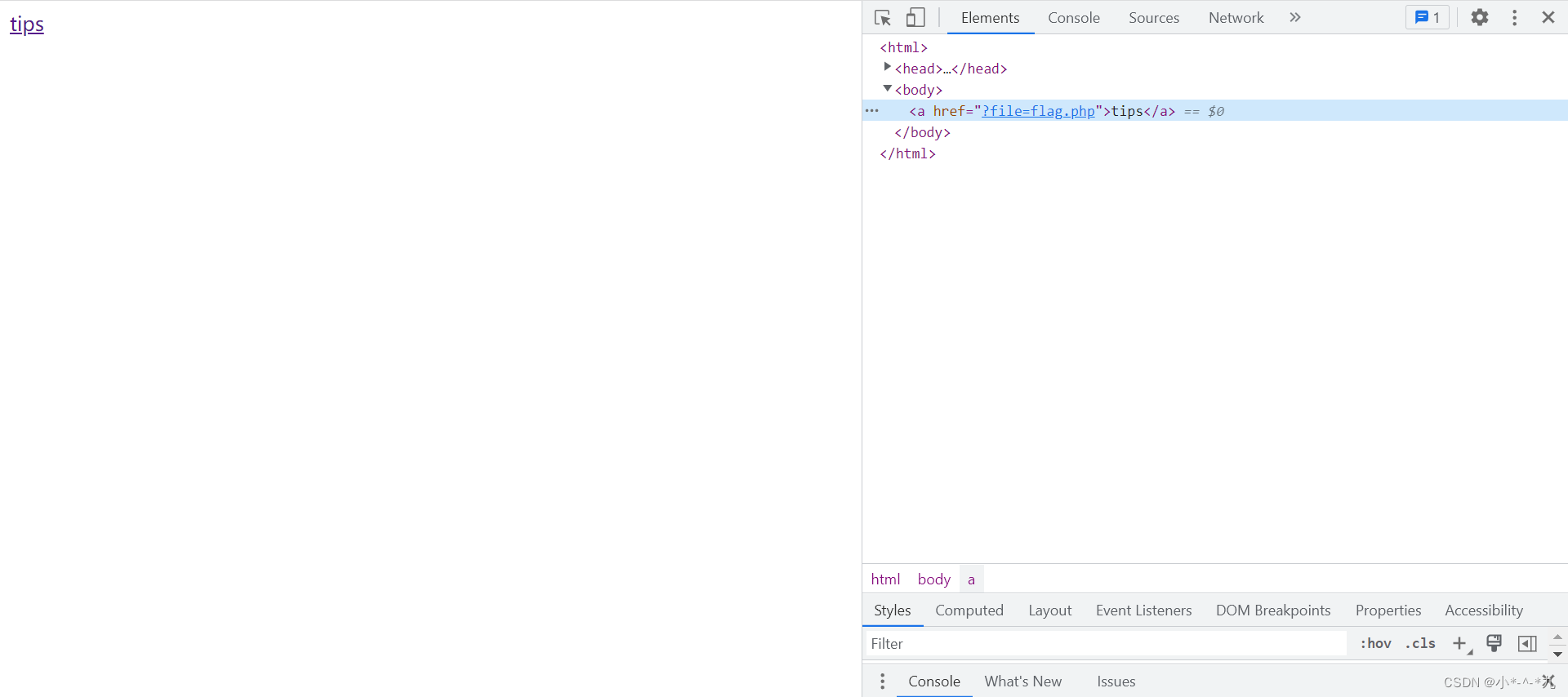
Task: Select body in the breadcrumb bar
Action: click(934, 579)
